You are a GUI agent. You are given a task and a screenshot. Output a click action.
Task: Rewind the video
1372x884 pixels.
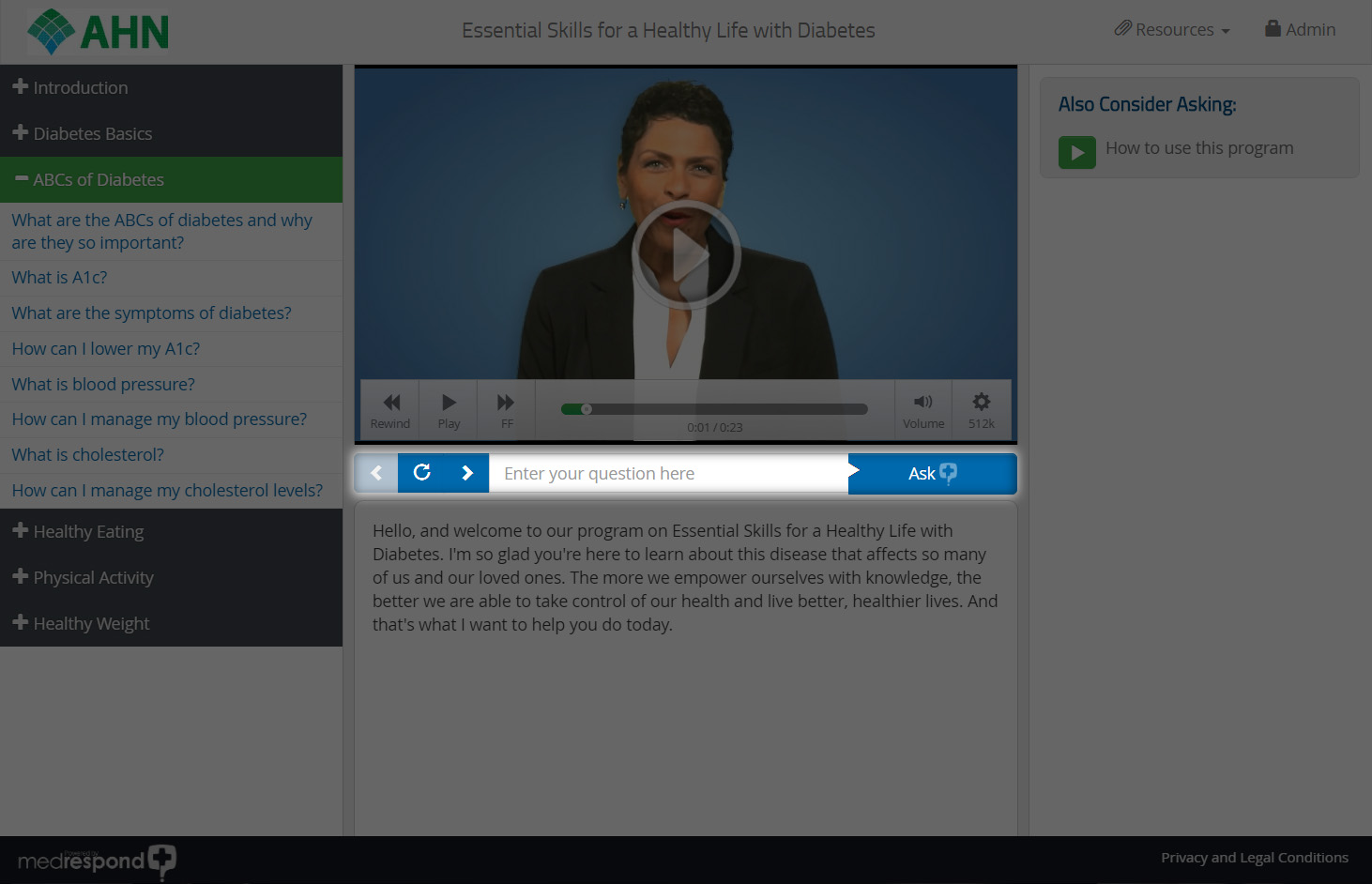click(390, 410)
